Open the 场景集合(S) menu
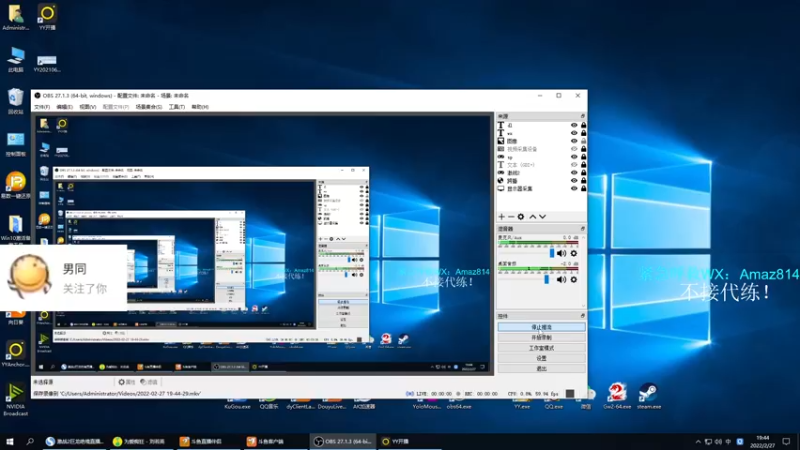This screenshot has width=800, height=450. pos(148,107)
